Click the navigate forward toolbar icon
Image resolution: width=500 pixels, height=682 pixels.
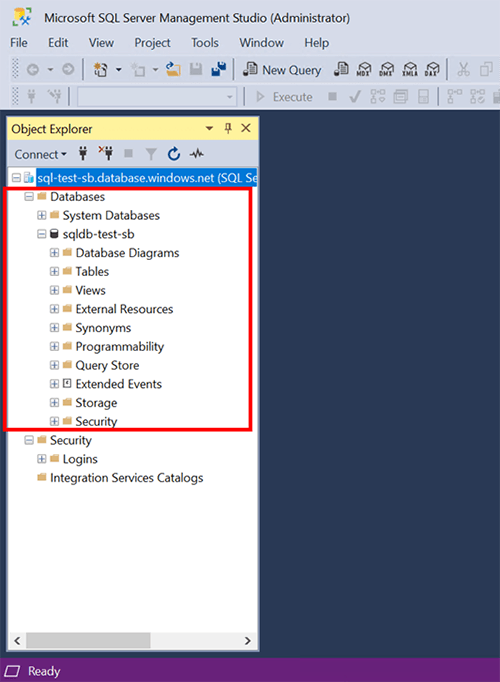68,70
